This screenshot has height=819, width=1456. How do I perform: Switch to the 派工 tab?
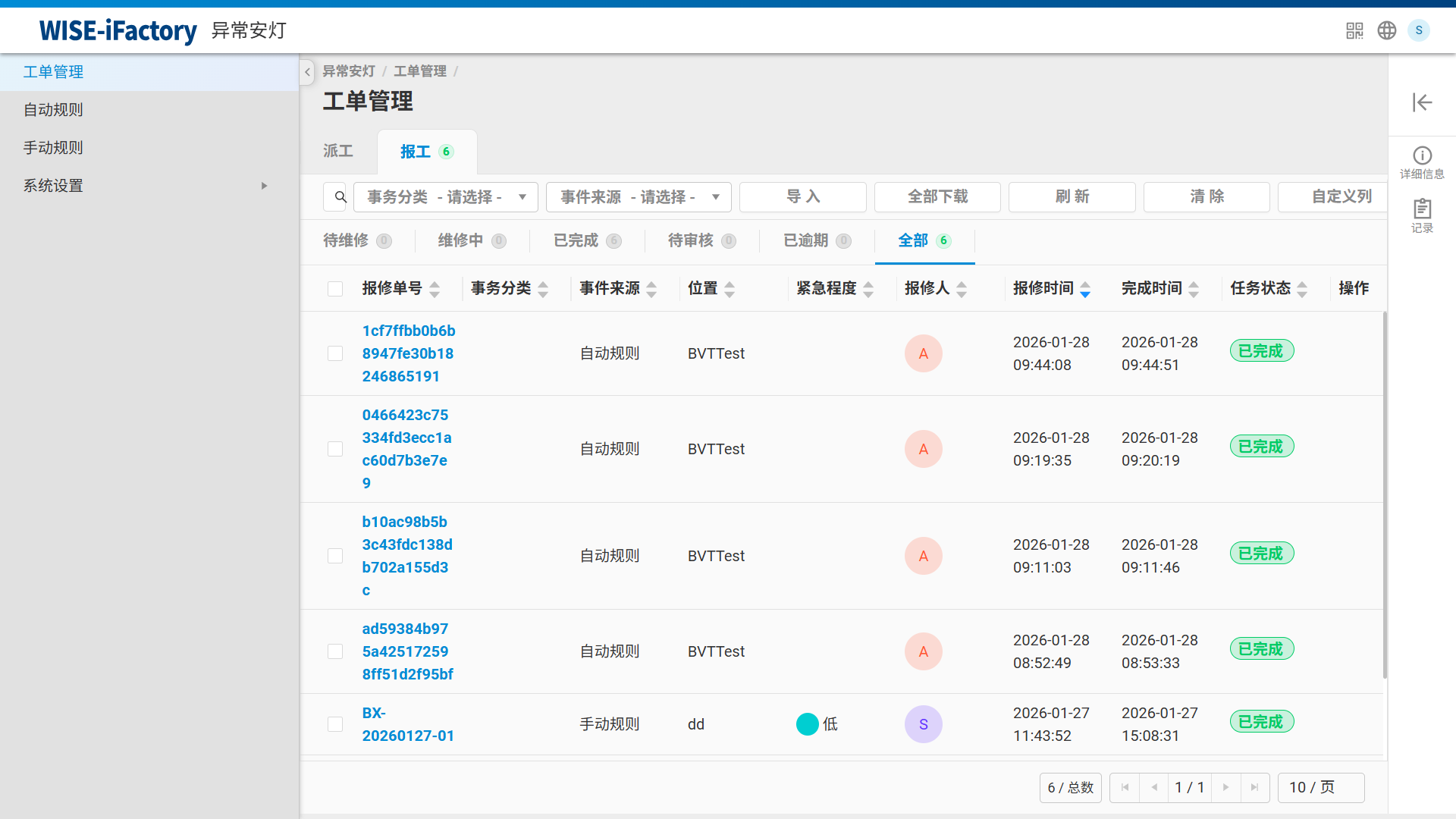pos(338,151)
